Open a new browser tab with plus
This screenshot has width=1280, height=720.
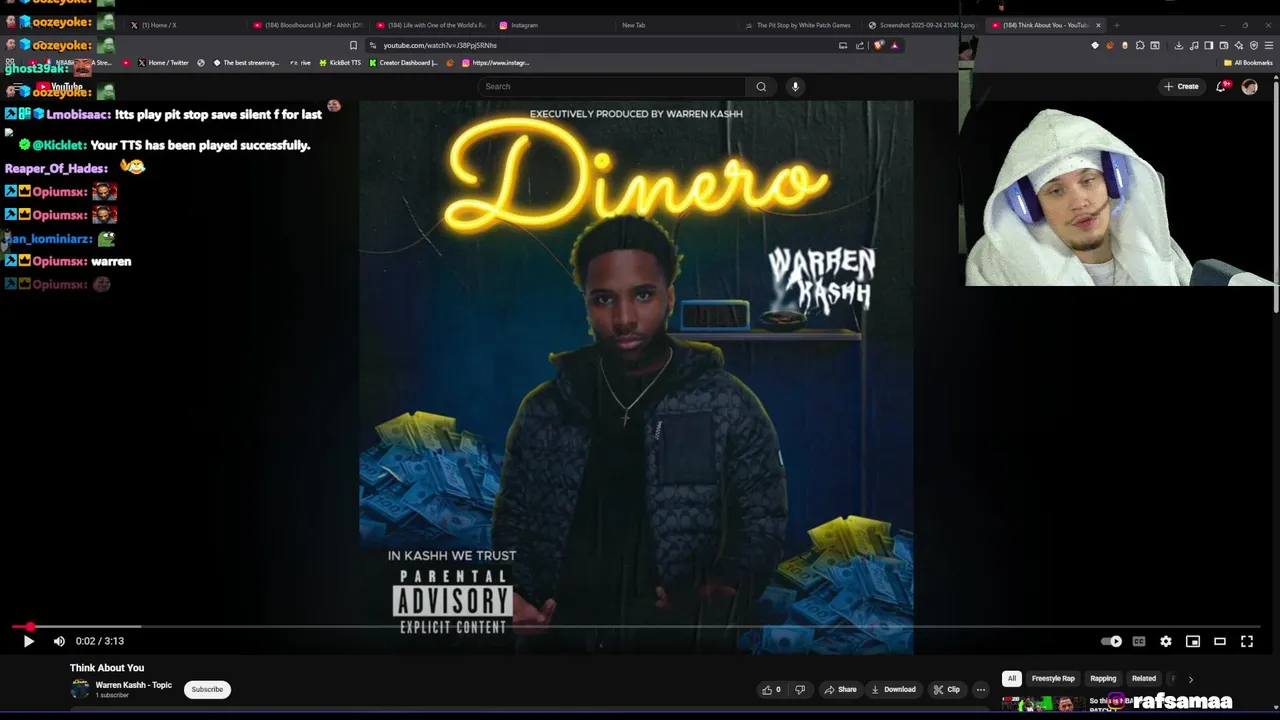1117,25
